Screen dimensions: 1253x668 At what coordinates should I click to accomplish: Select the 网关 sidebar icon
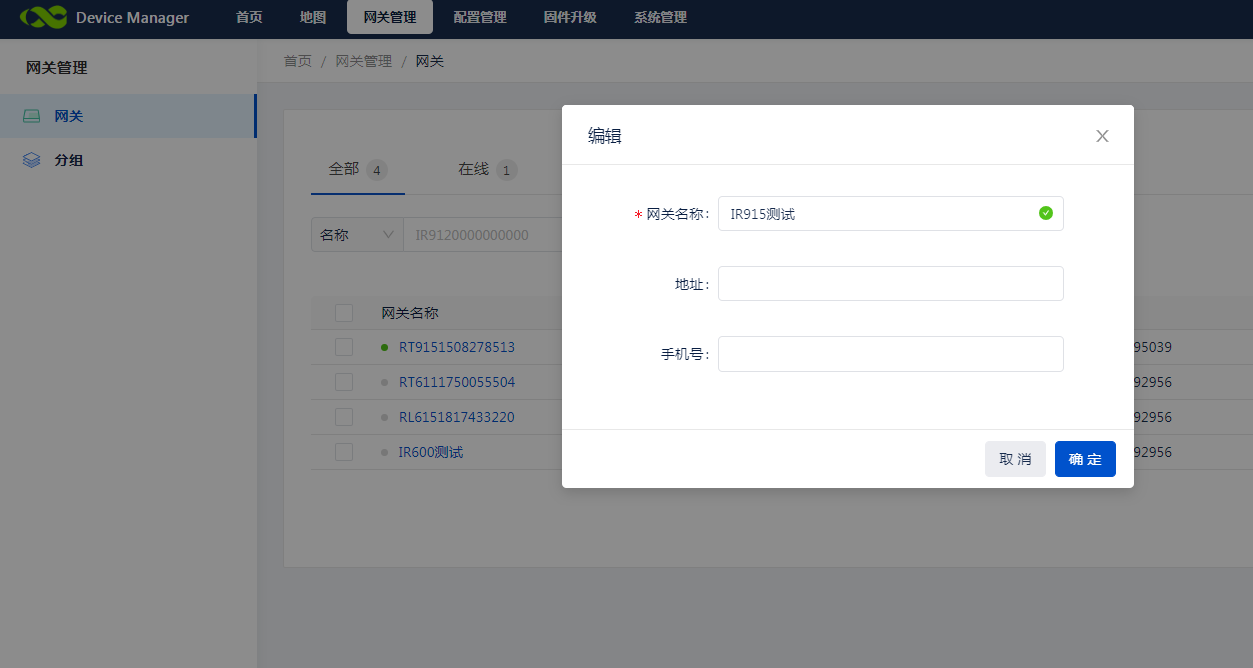(x=32, y=115)
